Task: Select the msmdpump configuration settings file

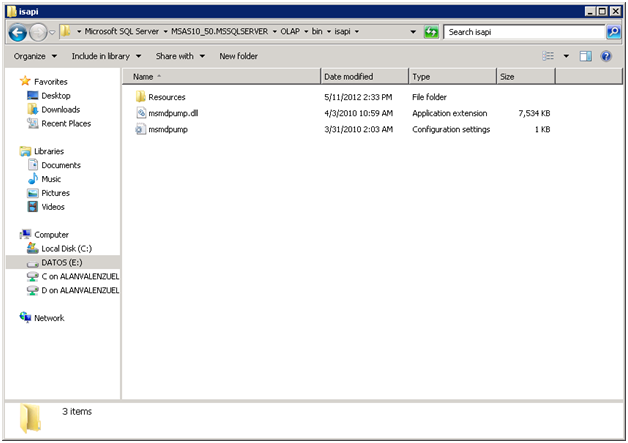Action: tap(168, 129)
